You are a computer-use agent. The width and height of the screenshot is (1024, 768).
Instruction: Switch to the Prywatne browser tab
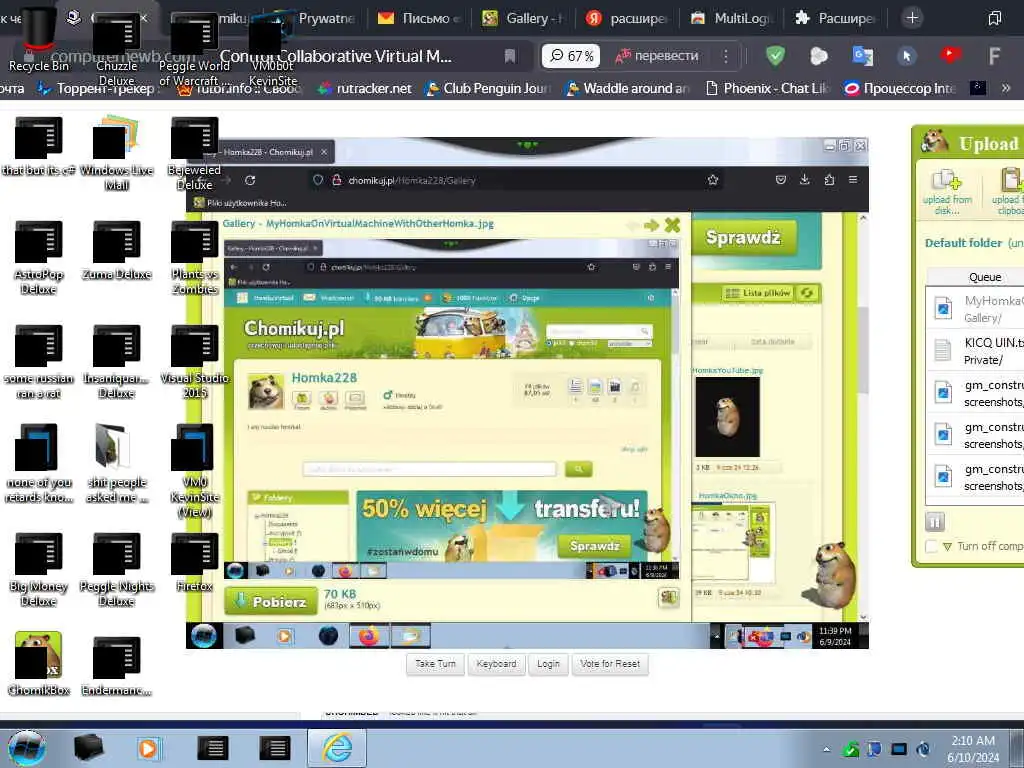point(316,18)
